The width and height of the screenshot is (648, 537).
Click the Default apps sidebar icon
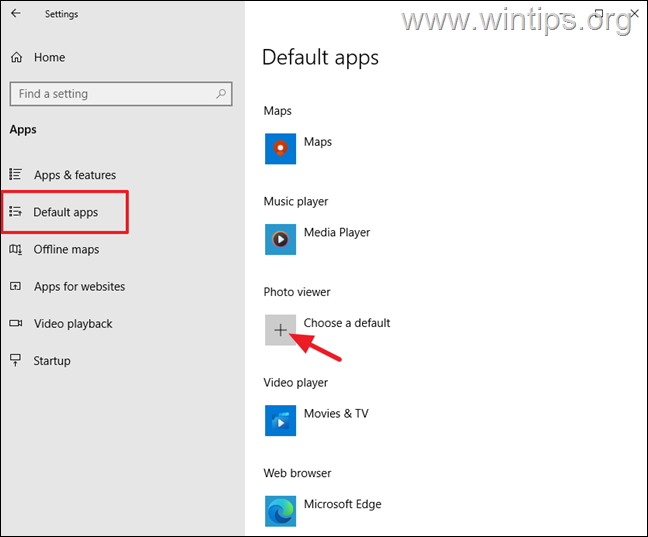pos(16,212)
